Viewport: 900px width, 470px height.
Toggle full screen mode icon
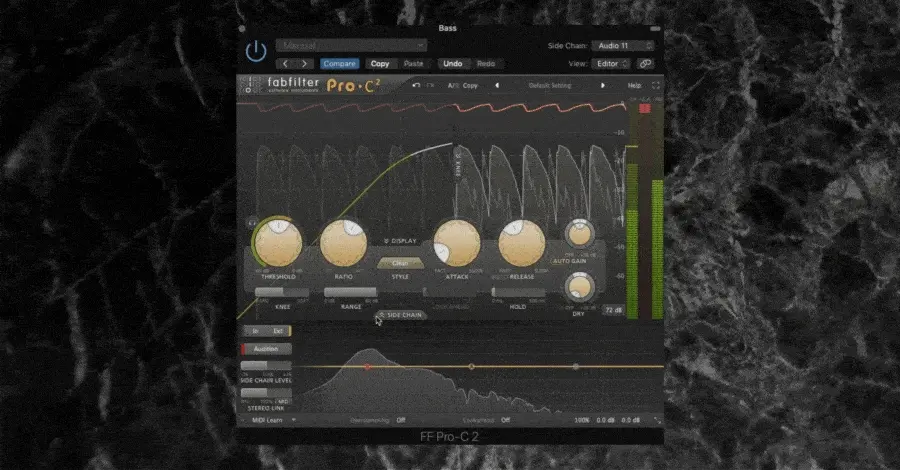pos(655,86)
